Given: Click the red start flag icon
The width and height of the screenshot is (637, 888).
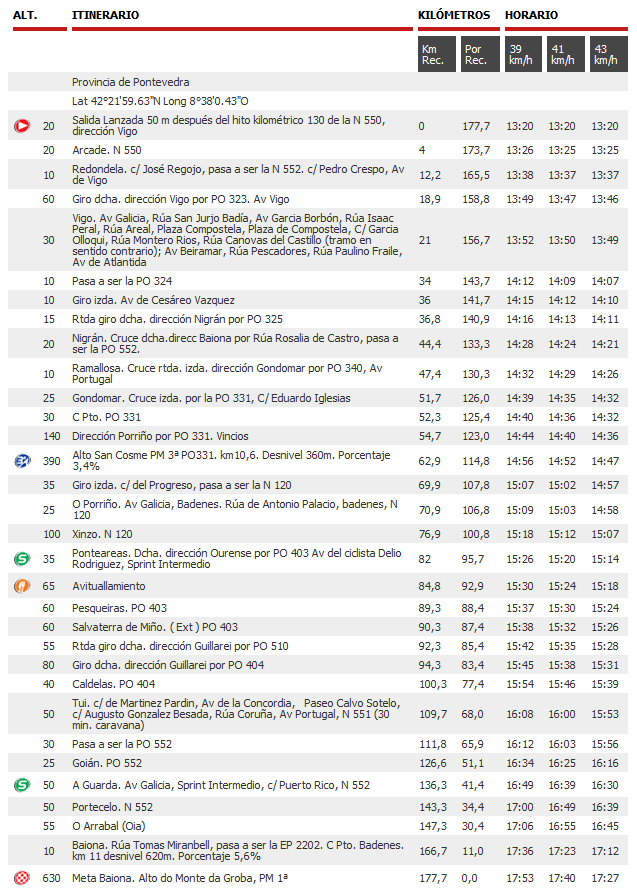Looking at the screenshot, I should 22,126.
